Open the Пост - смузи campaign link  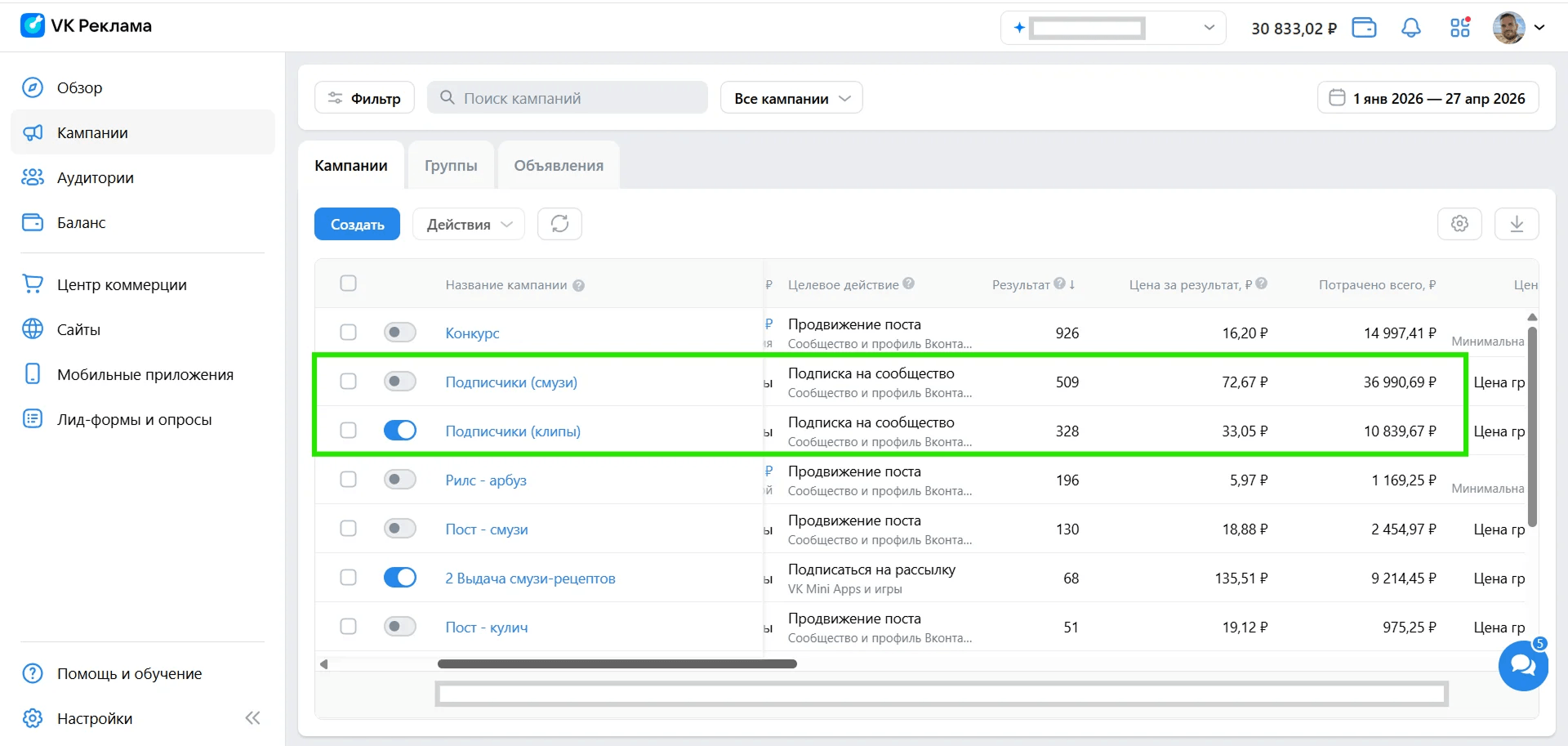tap(487, 529)
